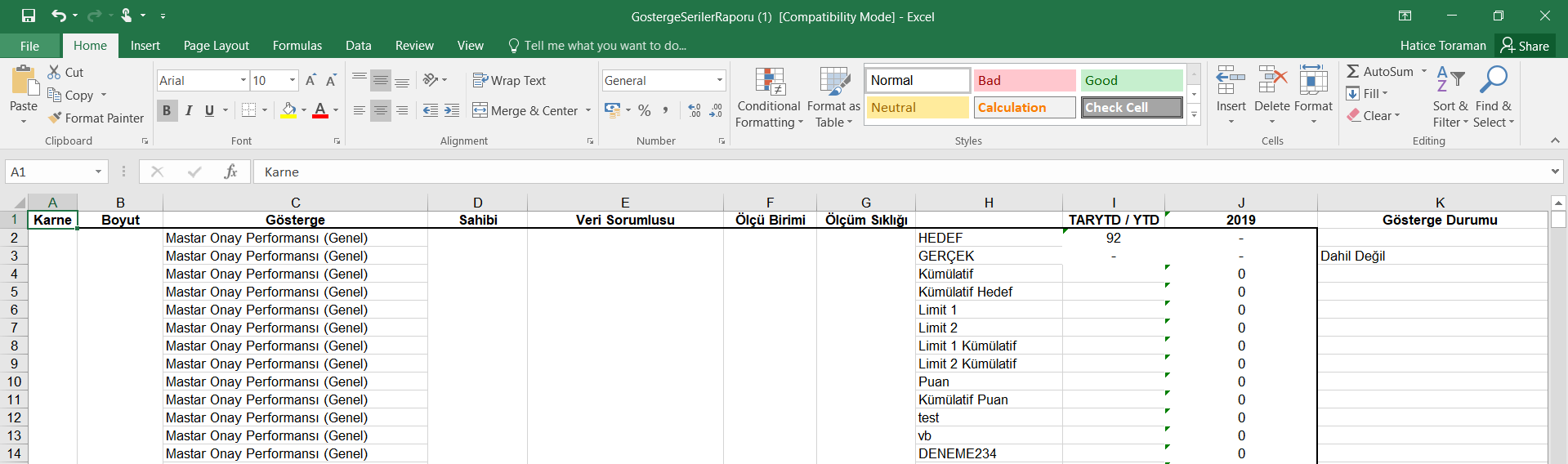
Task: Open the font name Arial dropdown
Action: point(243,80)
